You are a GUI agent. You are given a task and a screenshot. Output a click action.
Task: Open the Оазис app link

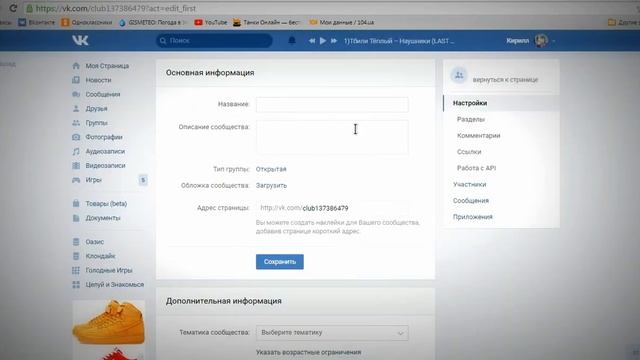[95, 242]
